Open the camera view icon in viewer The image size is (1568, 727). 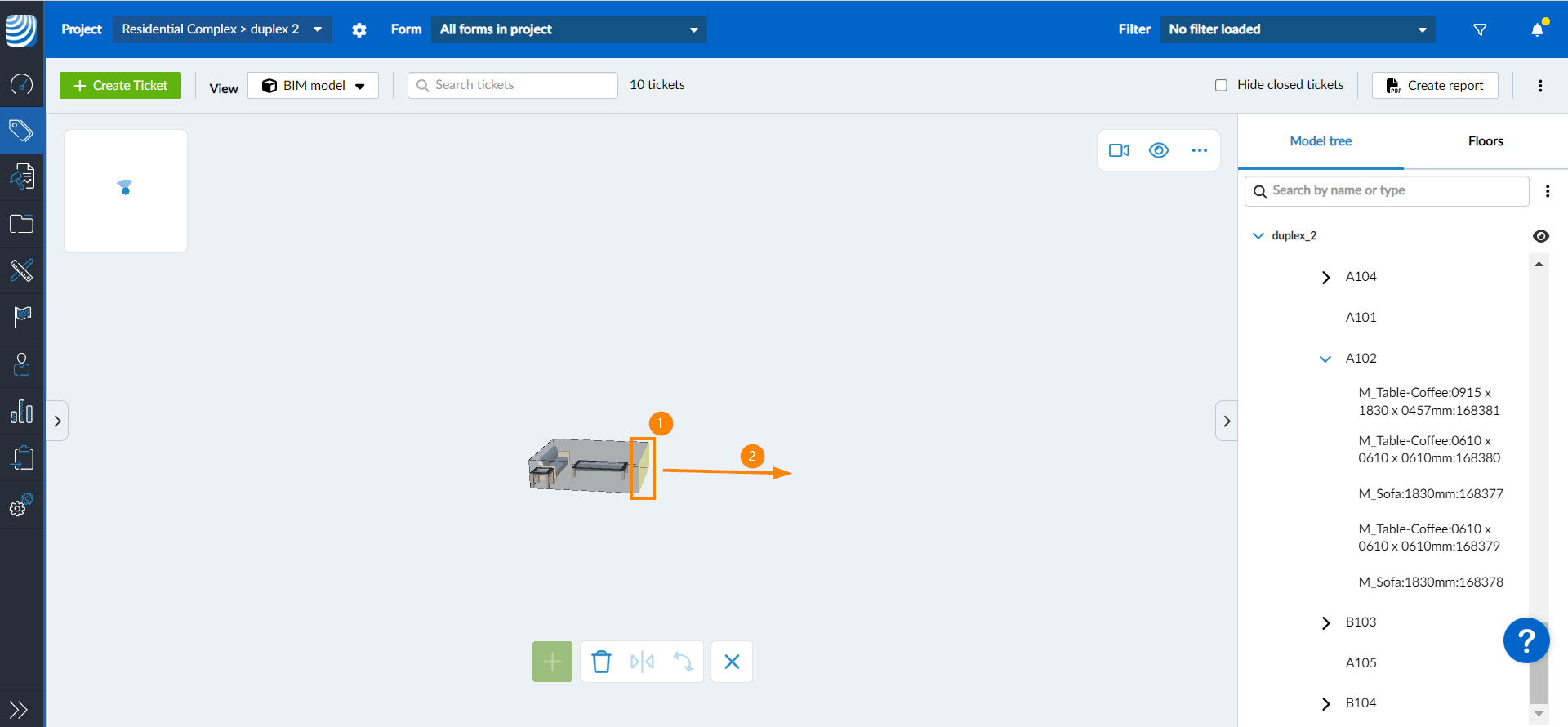click(1119, 150)
